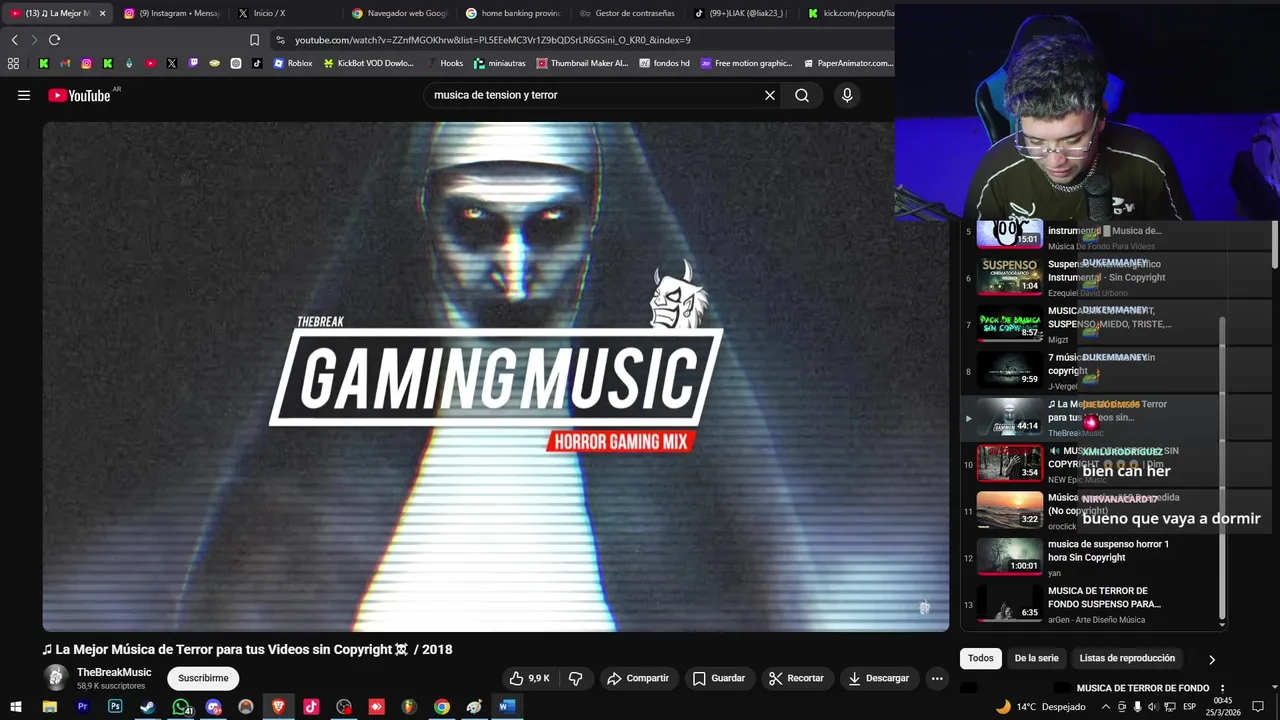Open the Roblox bookmark
Screen dimensions: 1280x720
pos(293,63)
